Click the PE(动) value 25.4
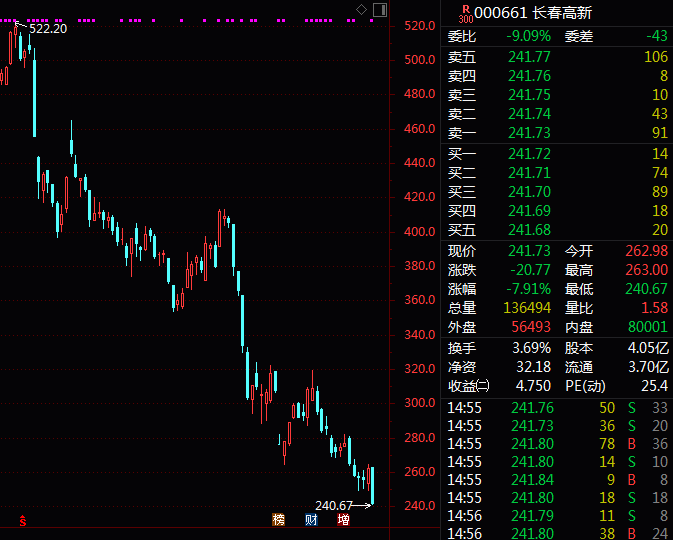 coord(655,385)
